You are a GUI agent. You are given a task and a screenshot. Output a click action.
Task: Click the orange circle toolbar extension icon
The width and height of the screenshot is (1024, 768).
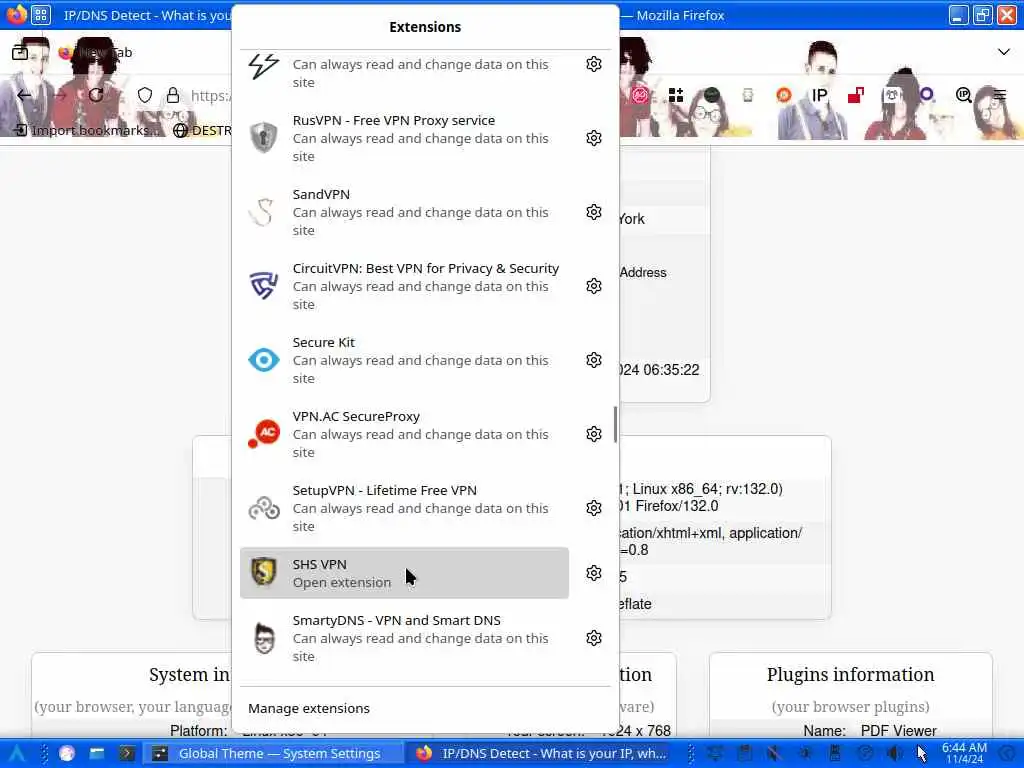(784, 95)
